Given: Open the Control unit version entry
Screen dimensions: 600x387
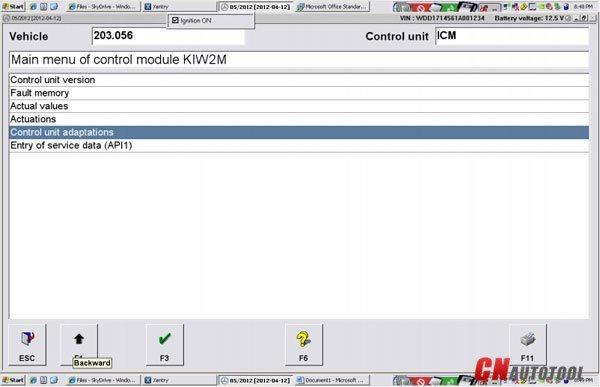Looking at the screenshot, I should tap(299, 80).
